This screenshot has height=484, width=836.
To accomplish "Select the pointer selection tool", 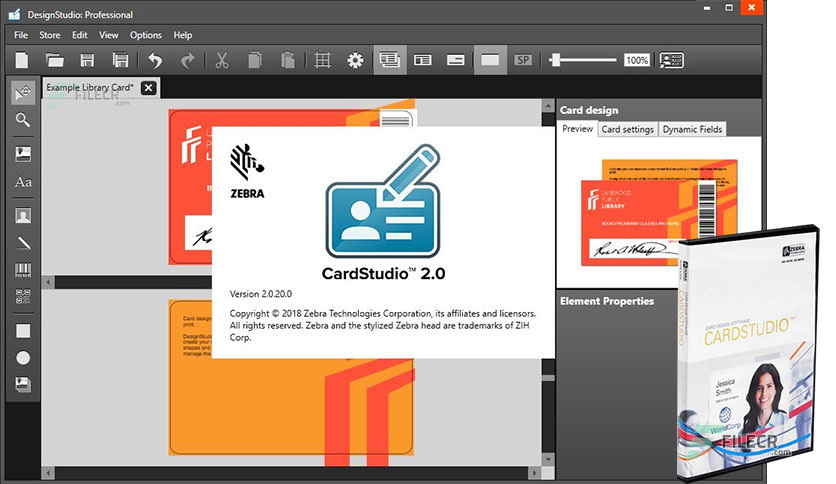I will click(23, 93).
